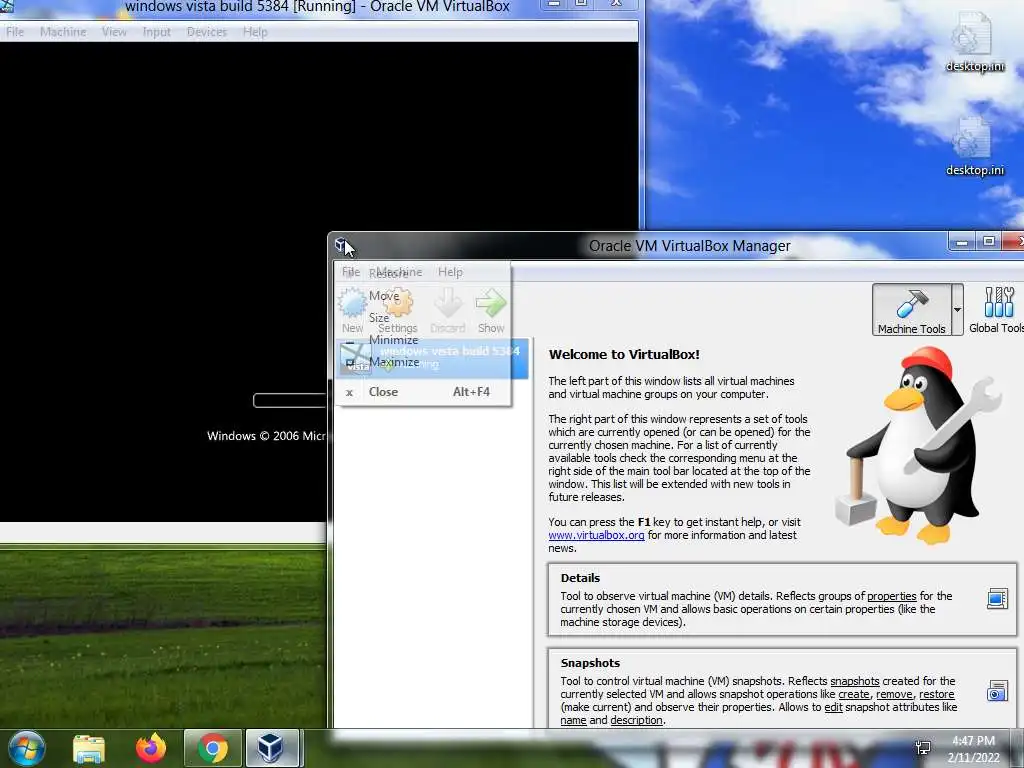Open Devices menu in the VM window

point(206,31)
